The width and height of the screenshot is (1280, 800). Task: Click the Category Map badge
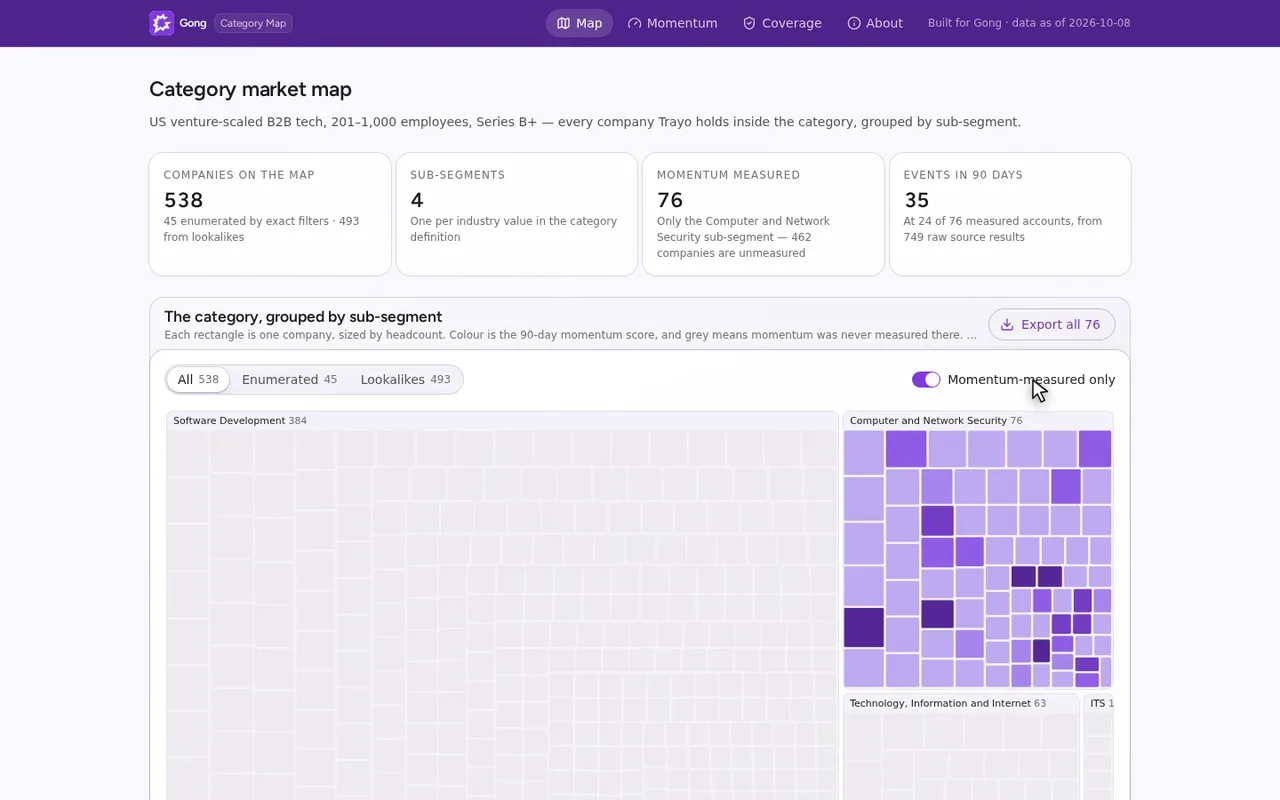click(253, 23)
